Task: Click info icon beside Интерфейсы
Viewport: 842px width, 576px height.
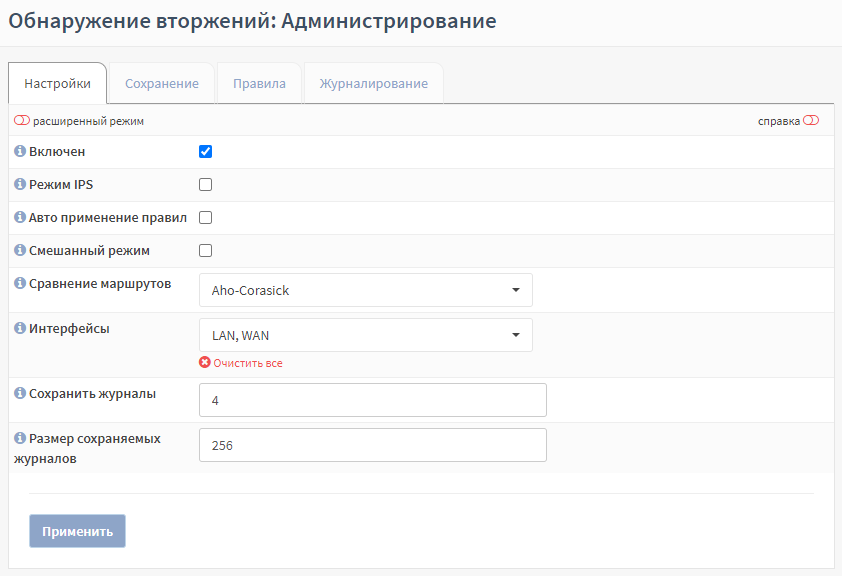Action: pos(20,328)
